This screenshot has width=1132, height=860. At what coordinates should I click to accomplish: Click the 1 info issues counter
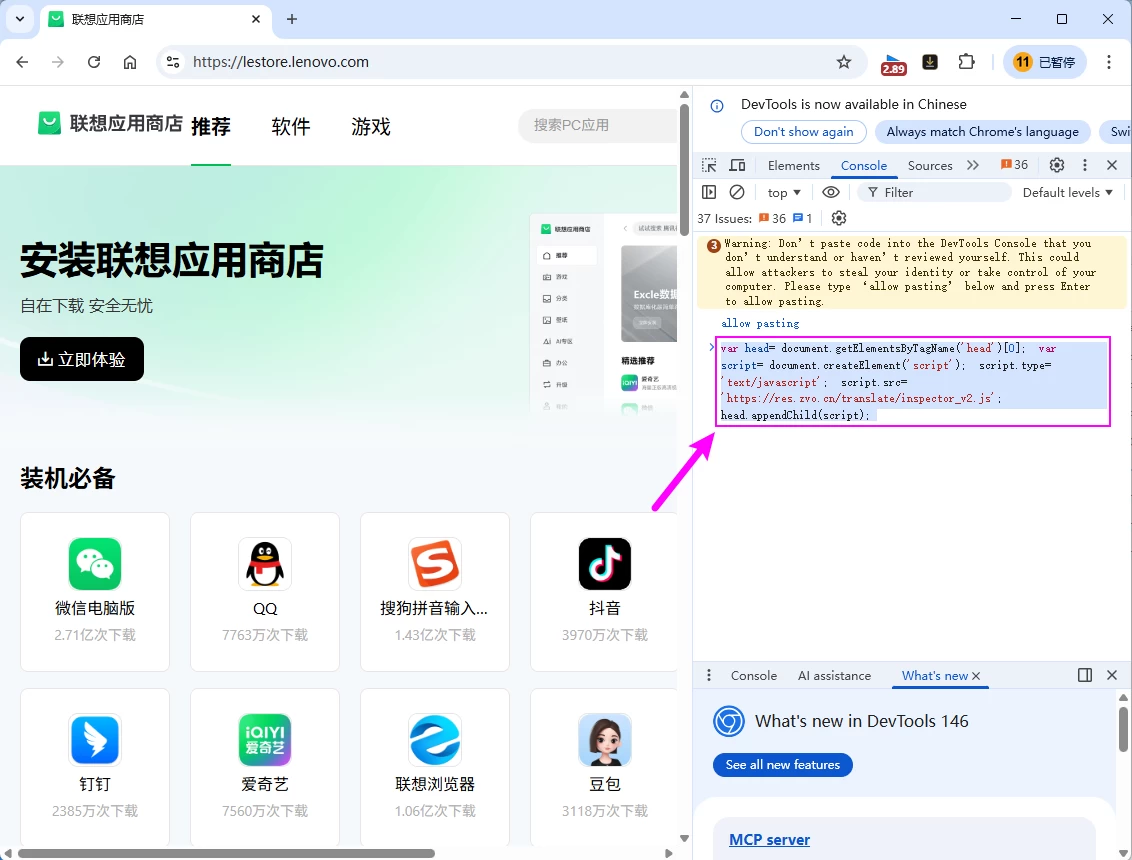coord(803,218)
